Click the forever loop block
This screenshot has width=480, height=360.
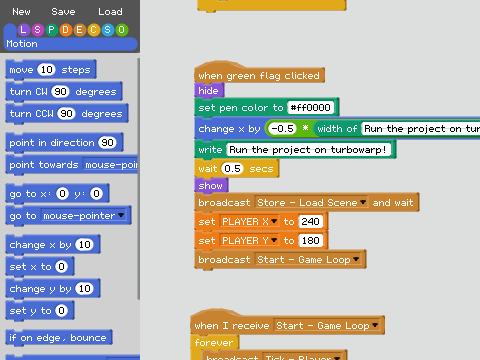tap(215, 343)
